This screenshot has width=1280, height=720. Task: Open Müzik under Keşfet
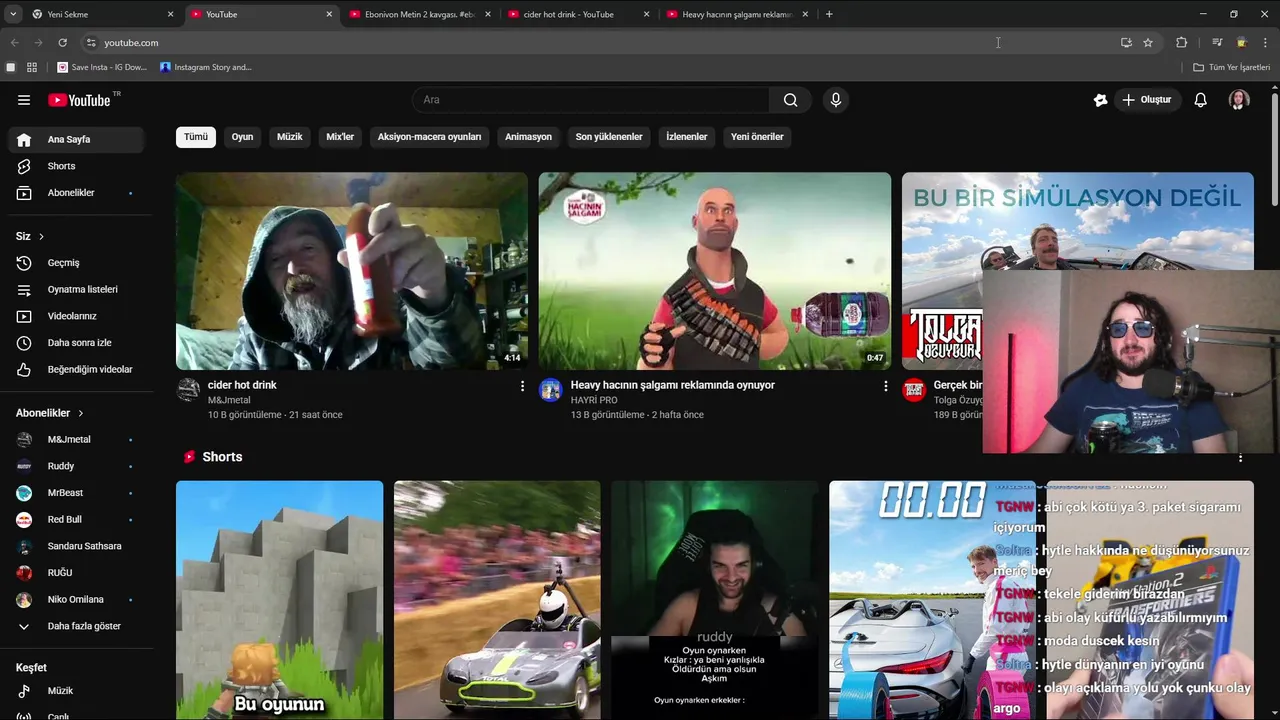(x=76, y=691)
